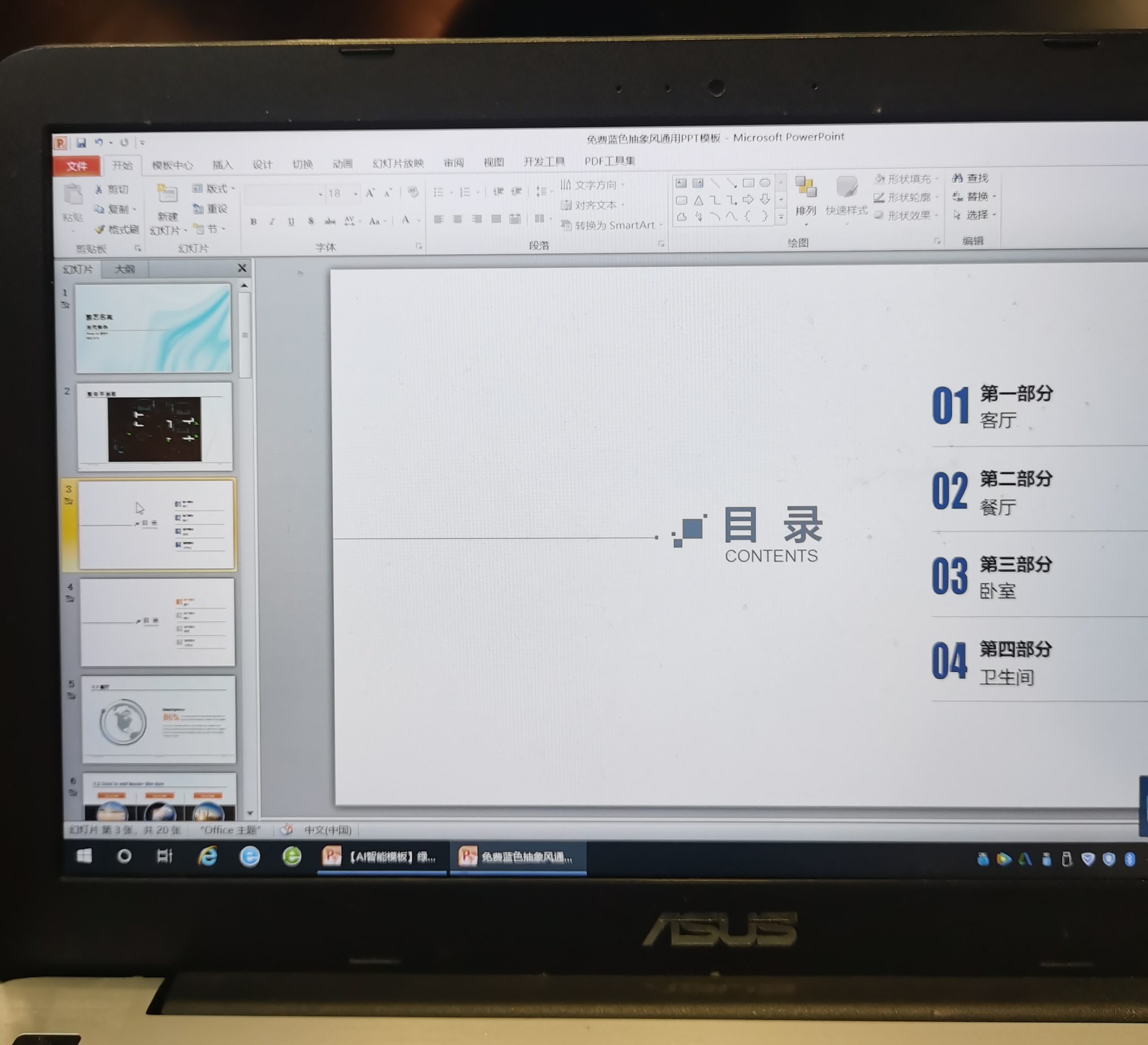Click the Reset slide button
The width and height of the screenshot is (1148, 1045).
coord(210,209)
